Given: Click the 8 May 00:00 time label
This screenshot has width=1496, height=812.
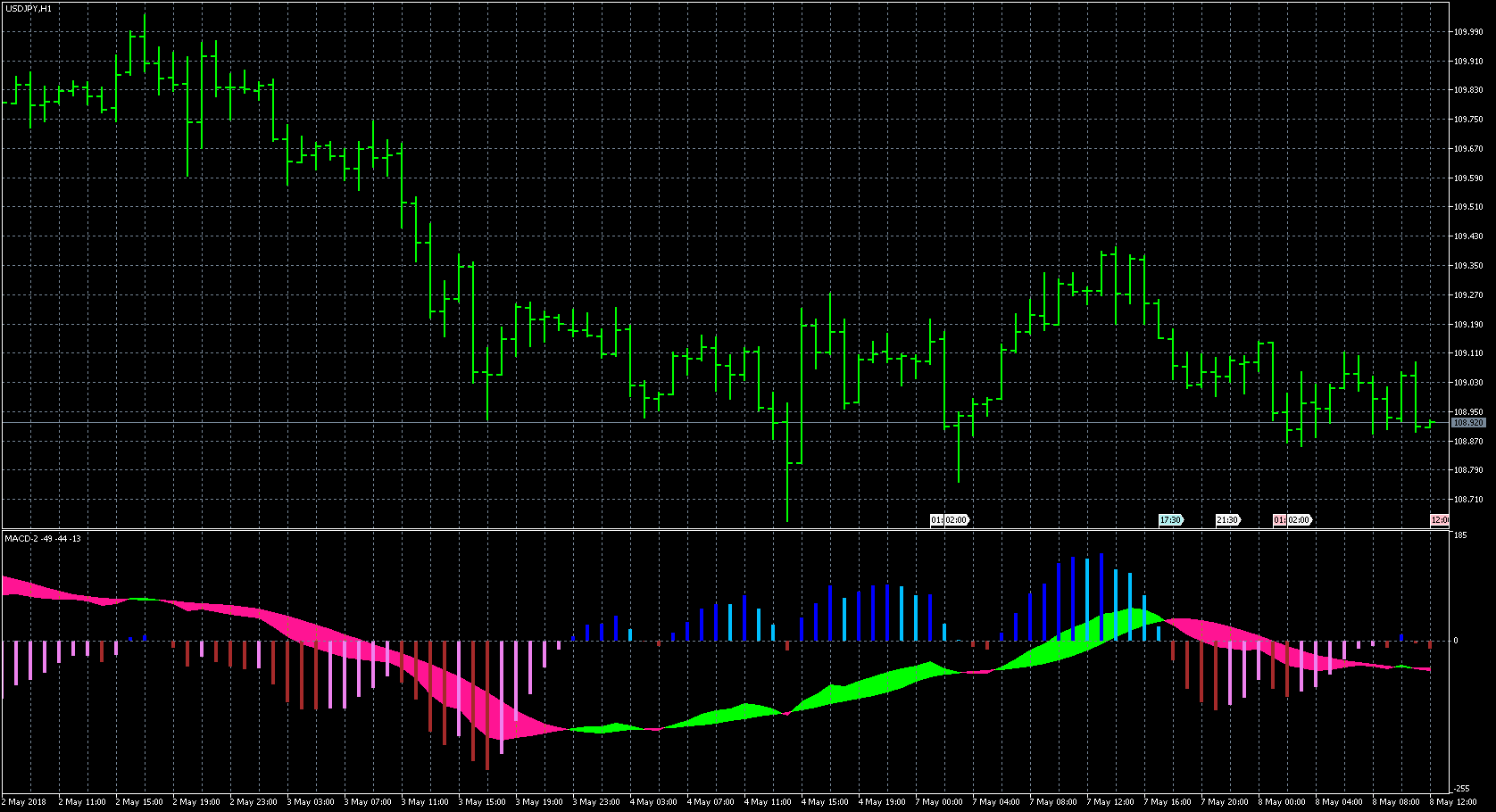Looking at the screenshot, I should [x=1282, y=802].
